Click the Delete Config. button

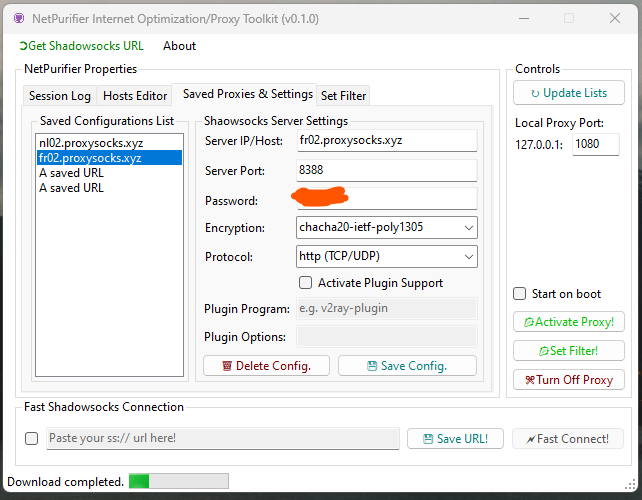(x=267, y=366)
